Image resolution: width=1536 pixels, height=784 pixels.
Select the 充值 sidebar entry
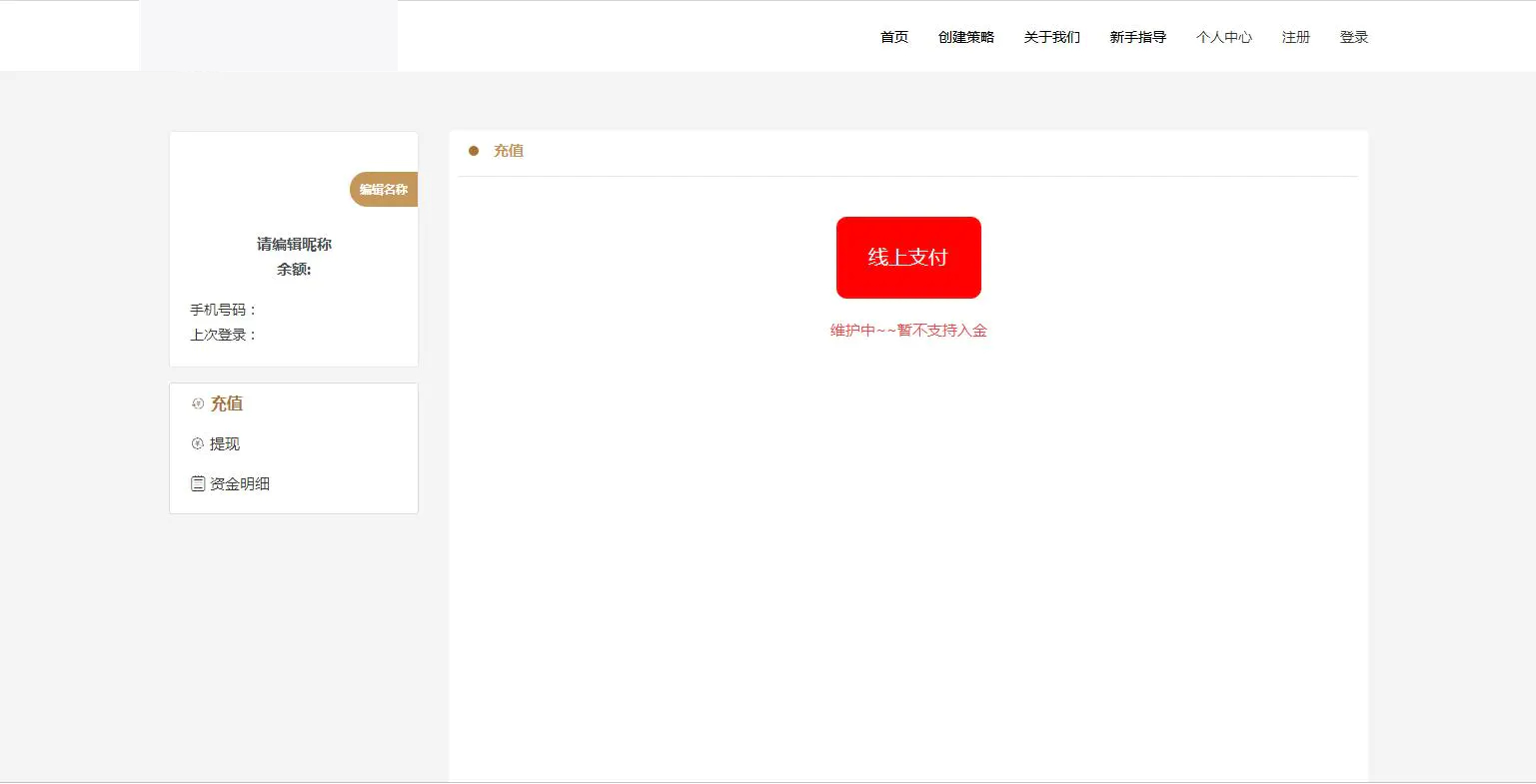[x=226, y=403]
